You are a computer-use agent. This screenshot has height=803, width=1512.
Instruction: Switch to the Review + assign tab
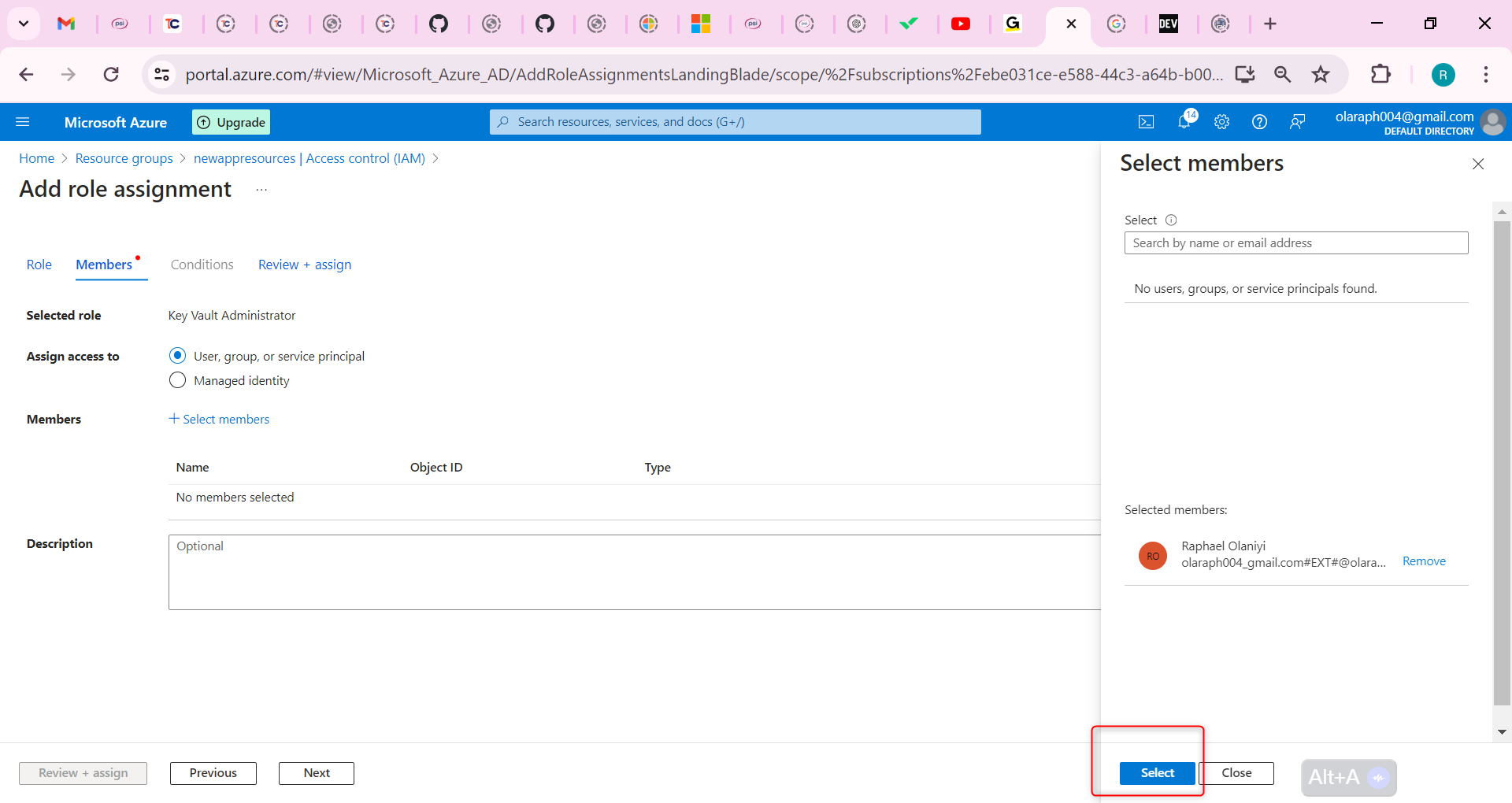click(x=305, y=265)
